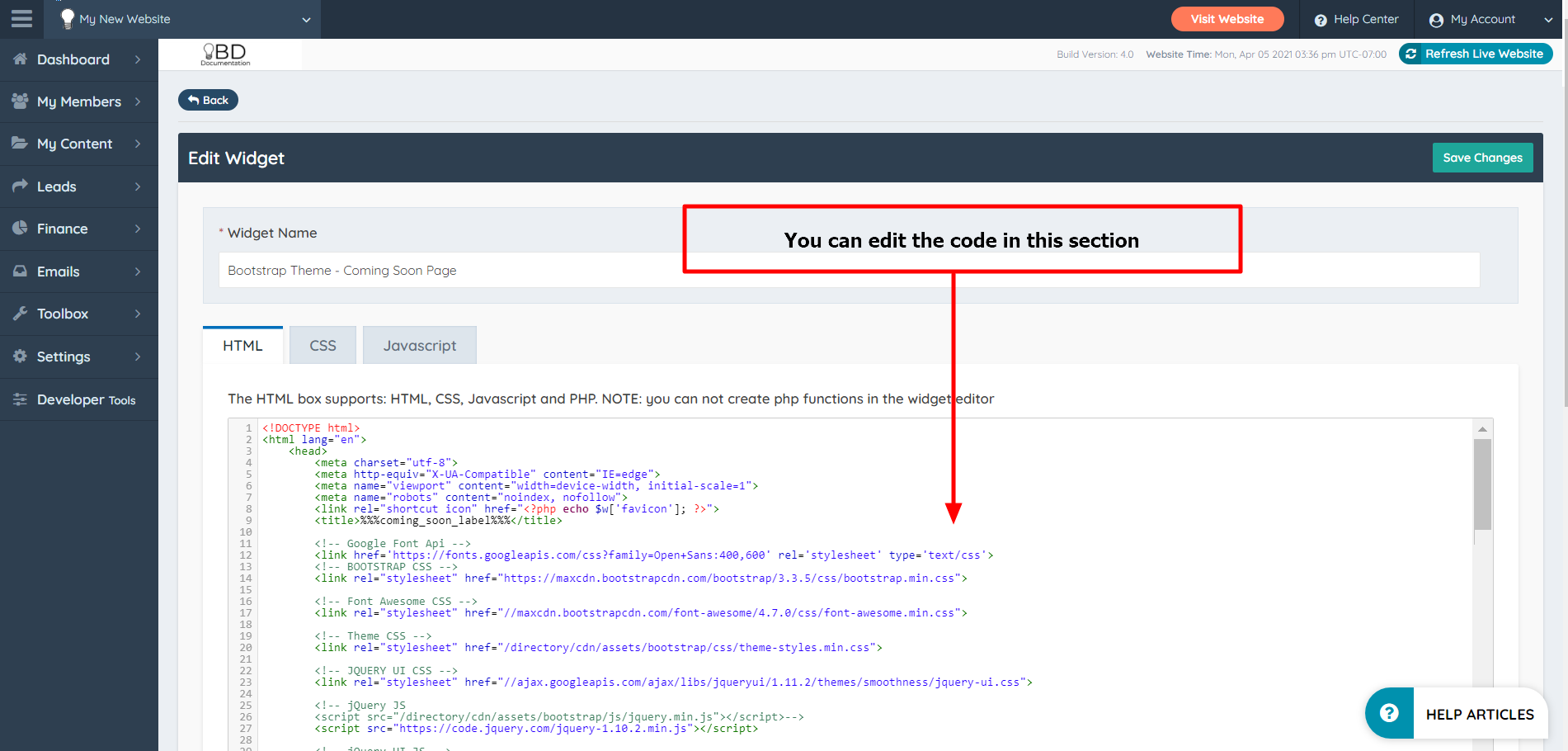The image size is (1568, 751).
Task: Switch to the CSS tab
Action: 323,345
